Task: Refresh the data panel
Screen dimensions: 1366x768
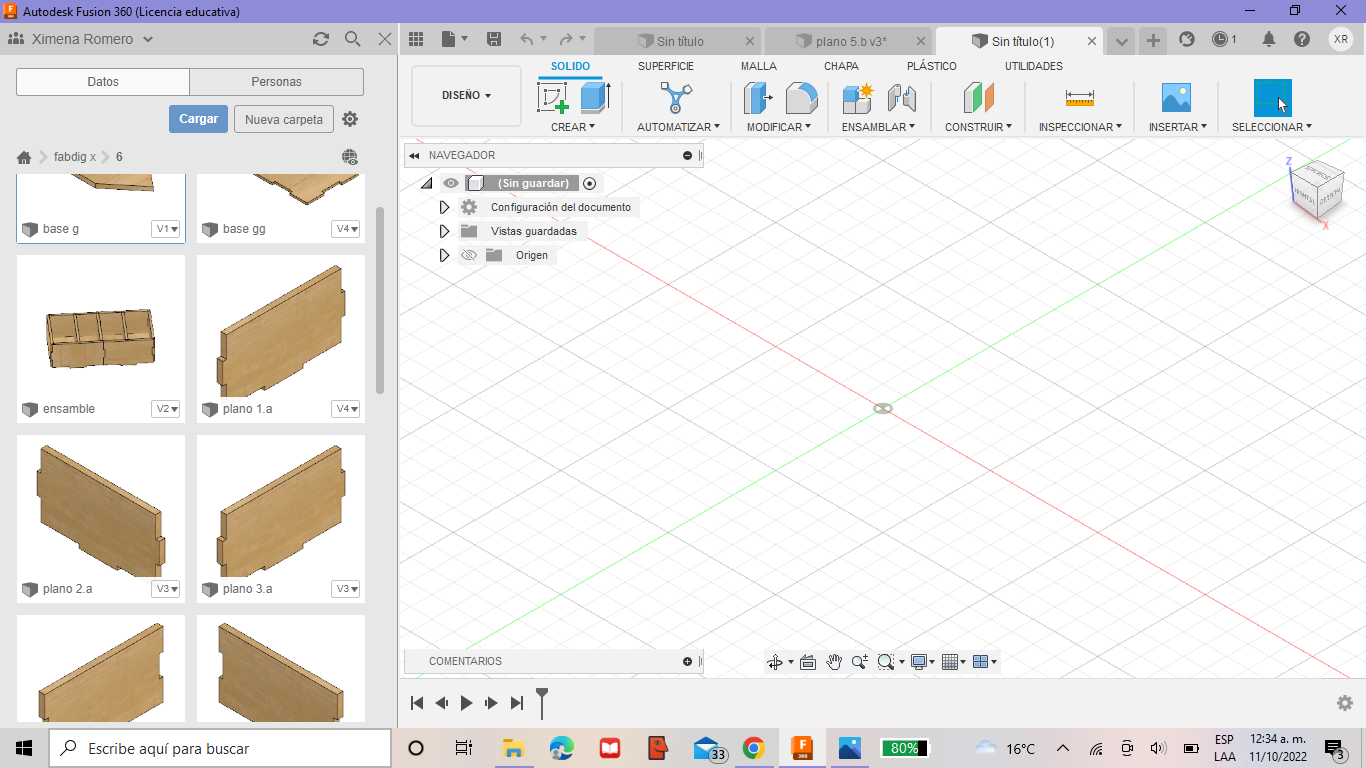Action: (x=321, y=39)
